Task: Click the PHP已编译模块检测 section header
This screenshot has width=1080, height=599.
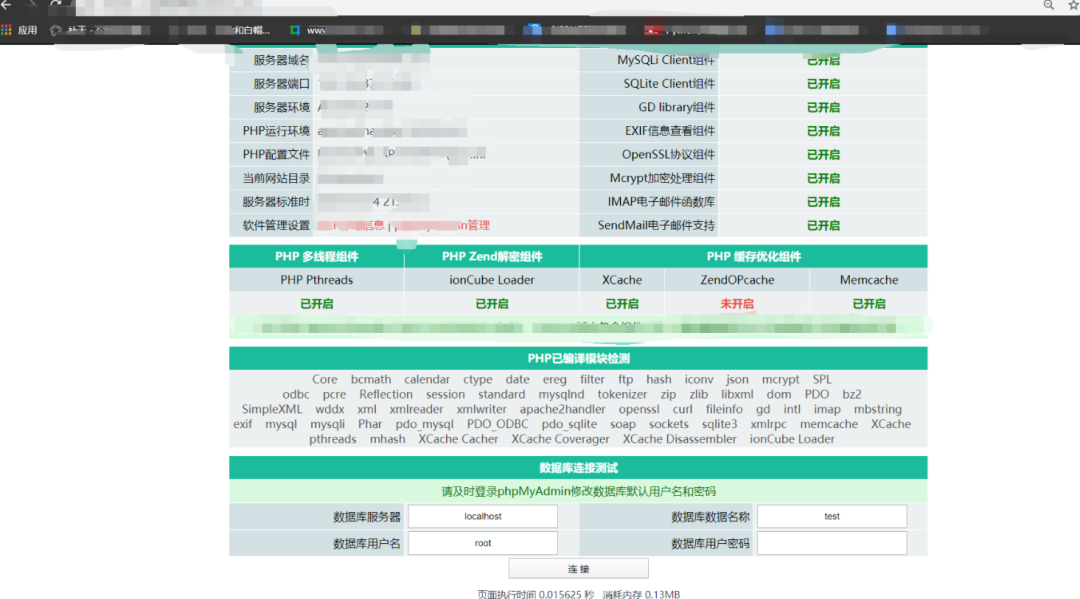Action: point(578,359)
